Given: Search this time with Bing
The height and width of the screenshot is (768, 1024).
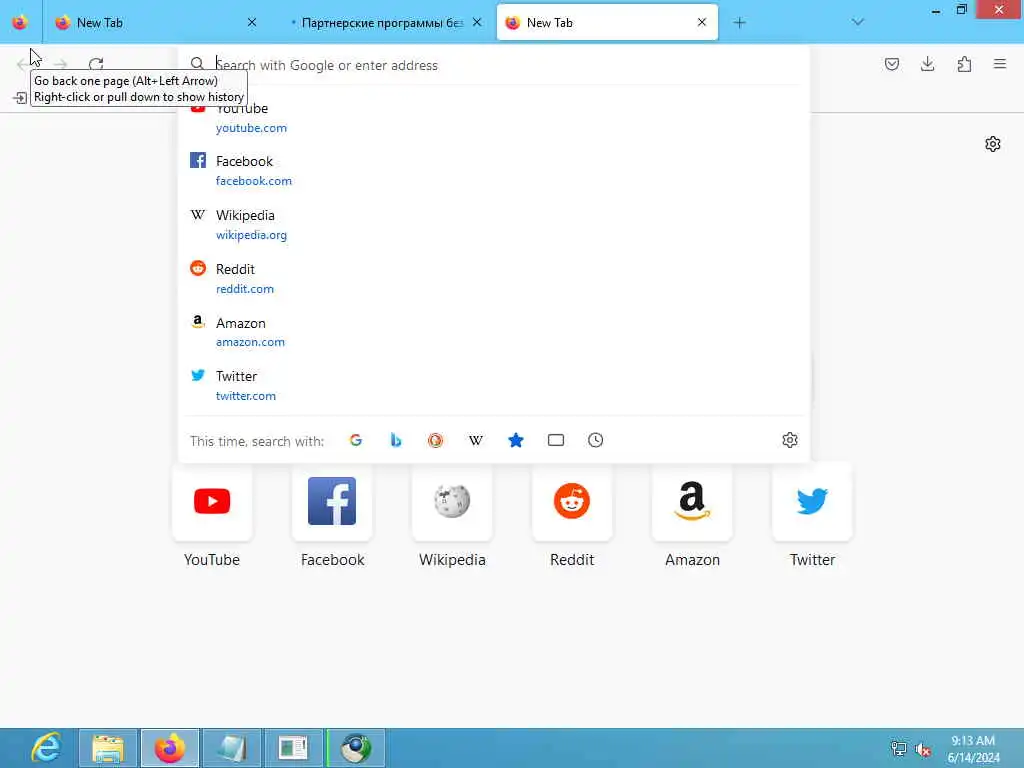Looking at the screenshot, I should click(396, 440).
